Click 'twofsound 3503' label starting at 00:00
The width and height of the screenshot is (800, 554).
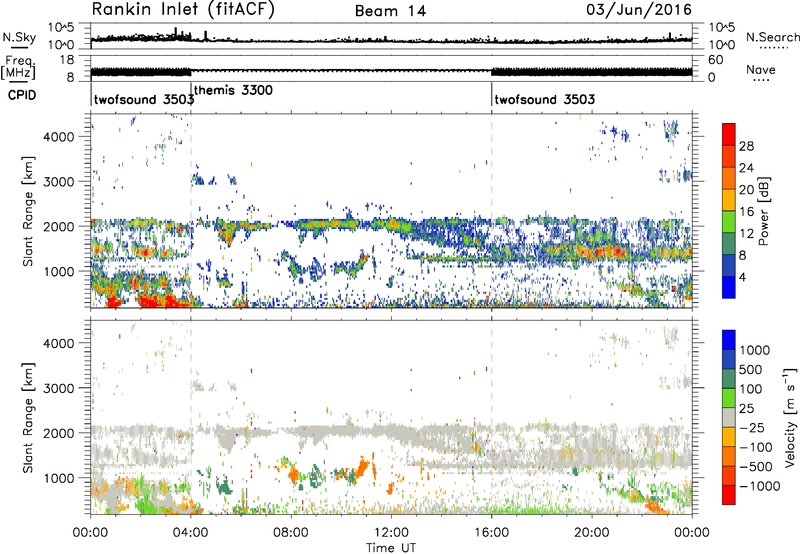[144, 99]
